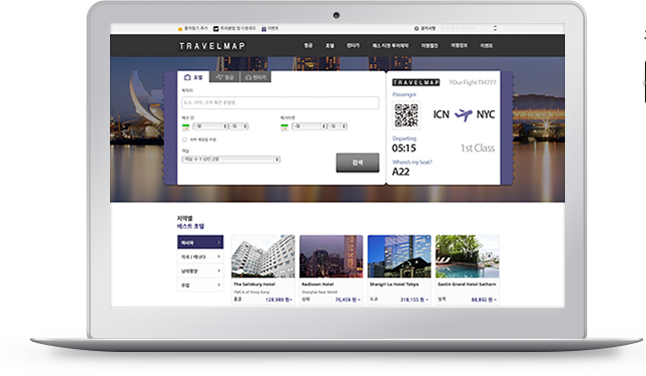646x376 pixels.
Task: Open the Radisson Hotel listing
Action: coord(331,270)
